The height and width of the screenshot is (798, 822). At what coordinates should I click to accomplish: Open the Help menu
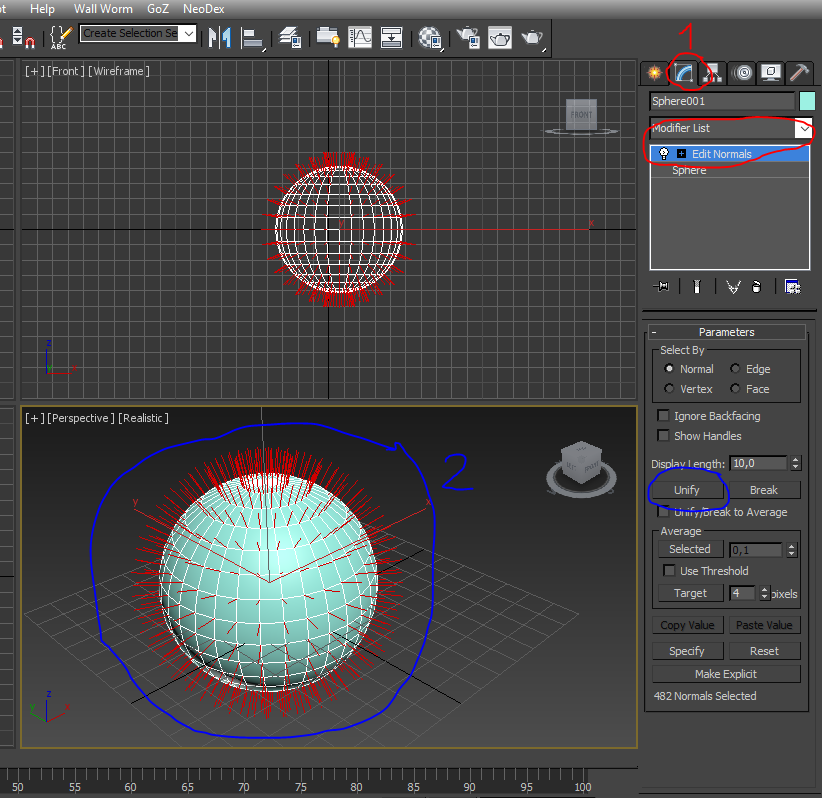(x=43, y=8)
